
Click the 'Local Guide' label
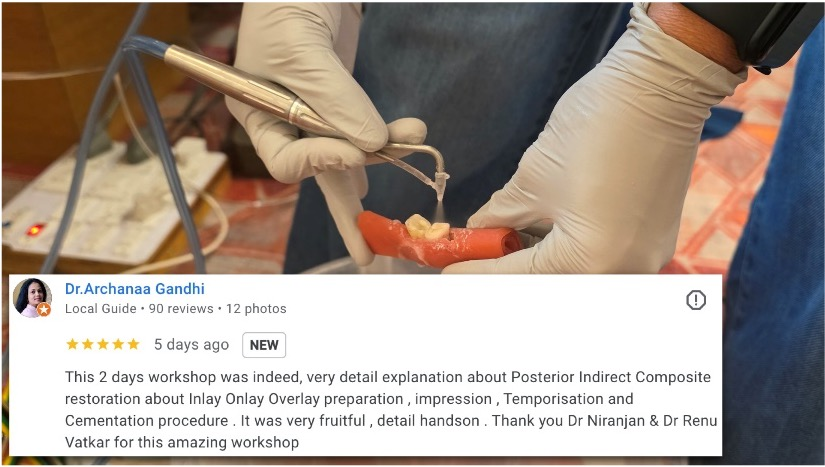100,309
